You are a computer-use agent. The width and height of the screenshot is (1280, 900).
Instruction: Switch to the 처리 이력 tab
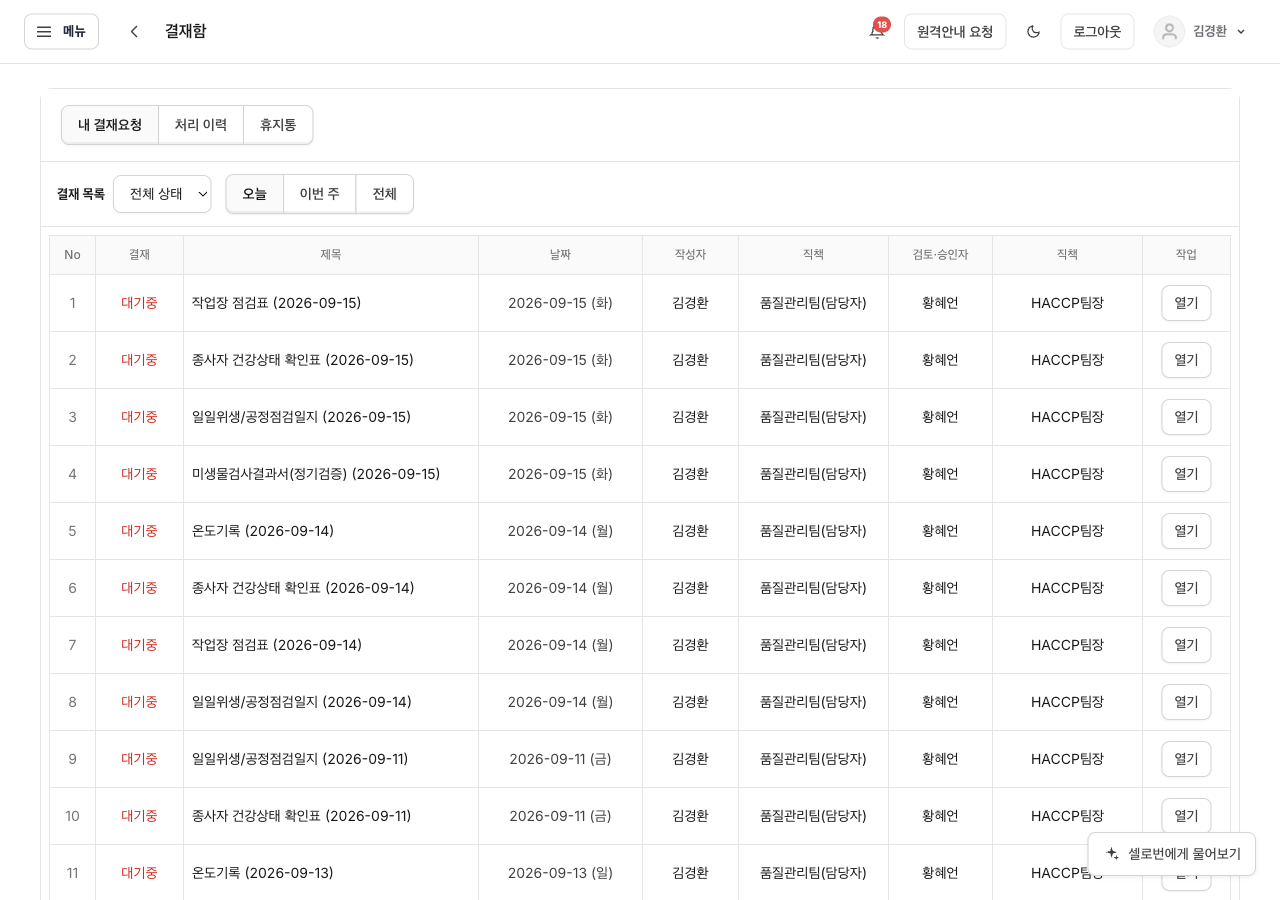tap(201, 125)
